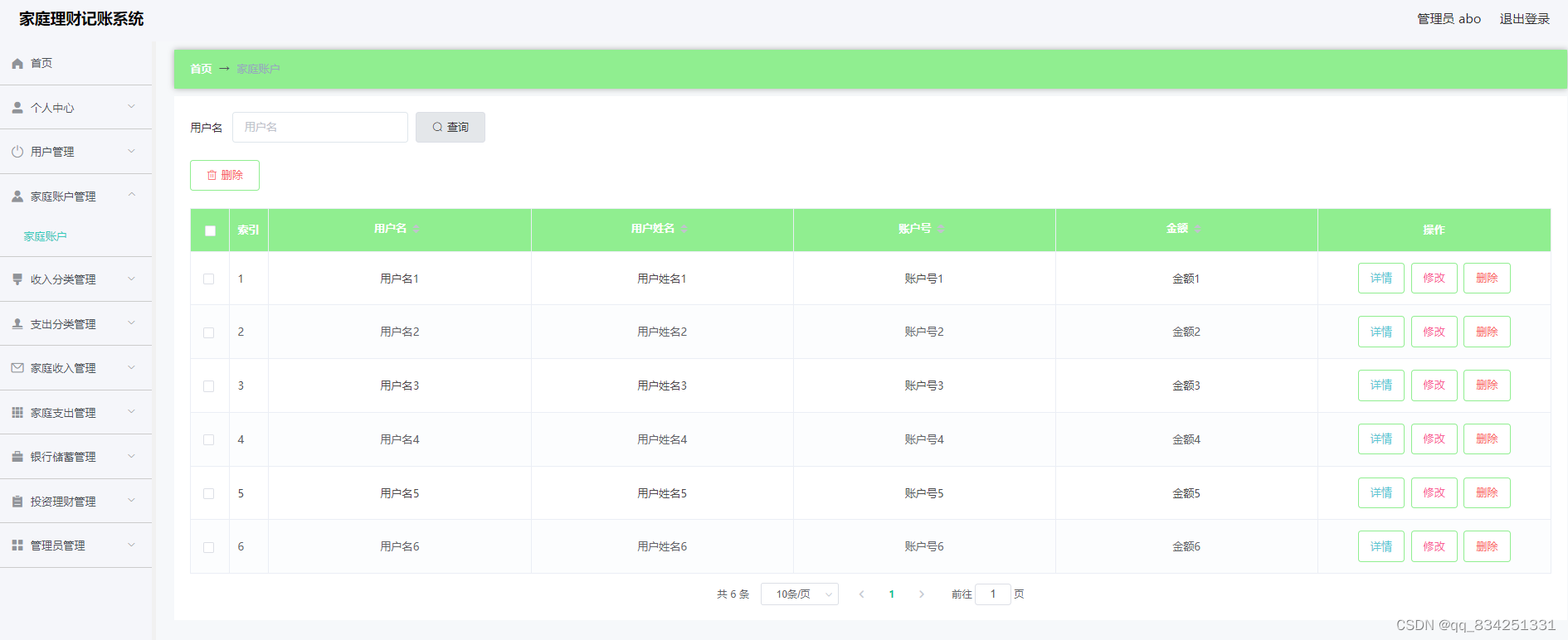The height and width of the screenshot is (640, 1568).
Task: Click the 账户号3 table cell
Action: tap(924, 385)
